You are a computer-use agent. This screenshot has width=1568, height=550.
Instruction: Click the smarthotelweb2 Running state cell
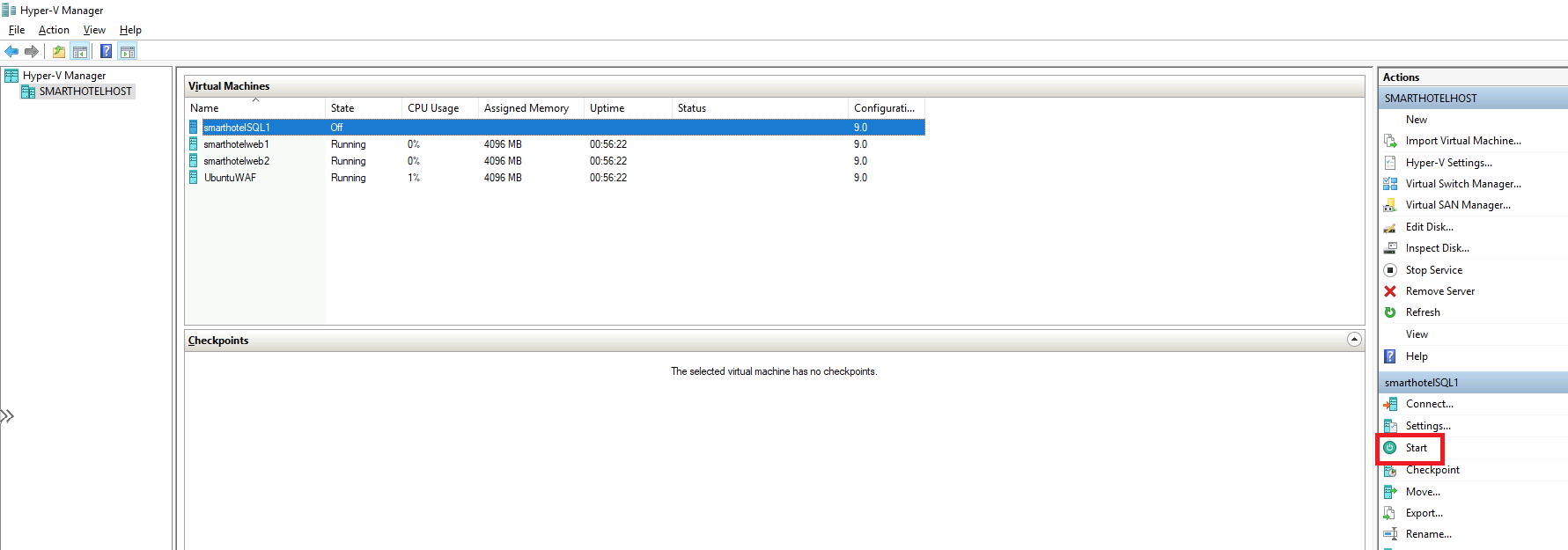coord(348,161)
